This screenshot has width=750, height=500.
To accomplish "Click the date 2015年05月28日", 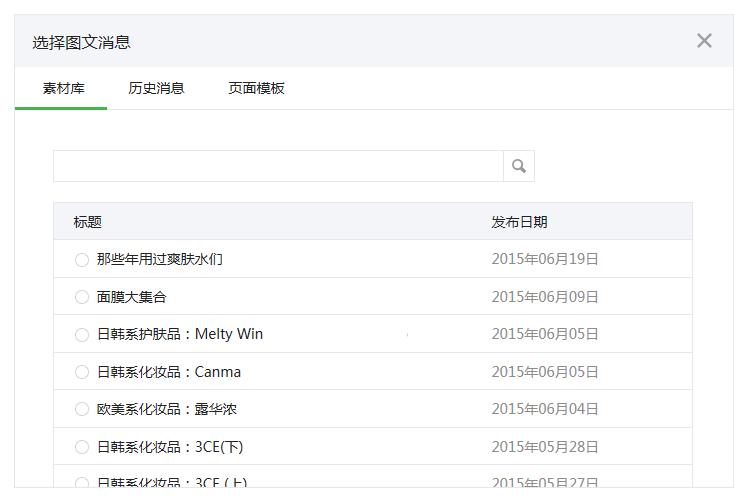I will (545, 447).
